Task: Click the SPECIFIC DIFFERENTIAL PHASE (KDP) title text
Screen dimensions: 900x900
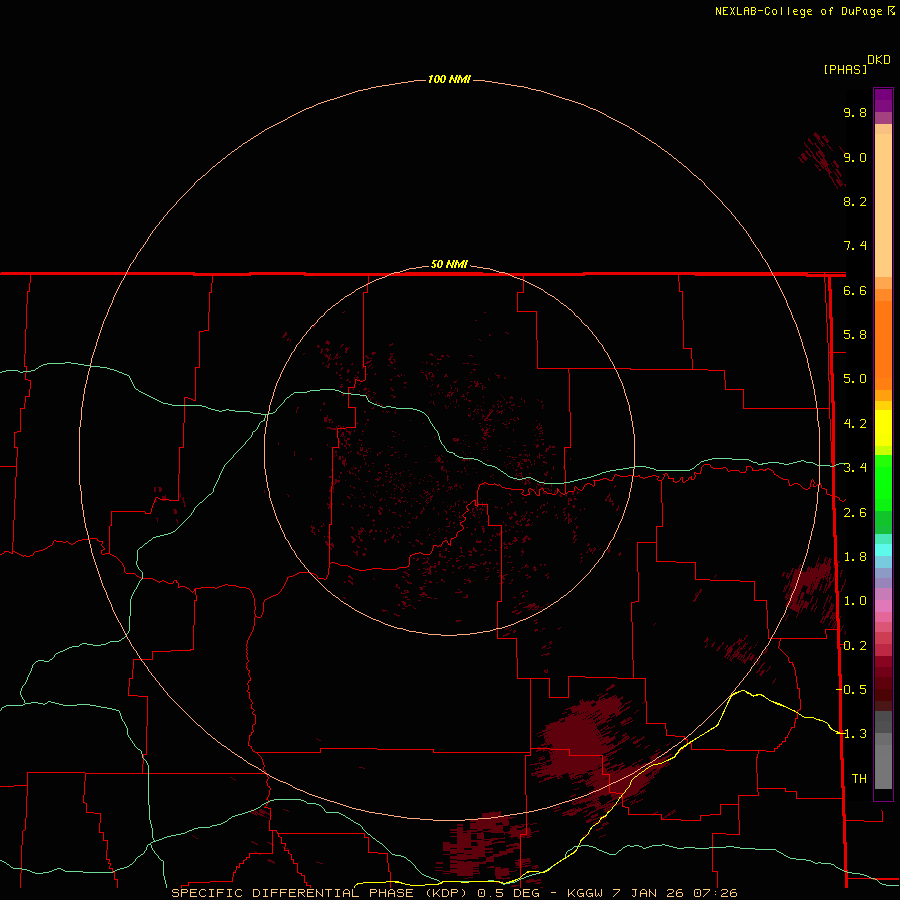Action: [x=321, y=893]
